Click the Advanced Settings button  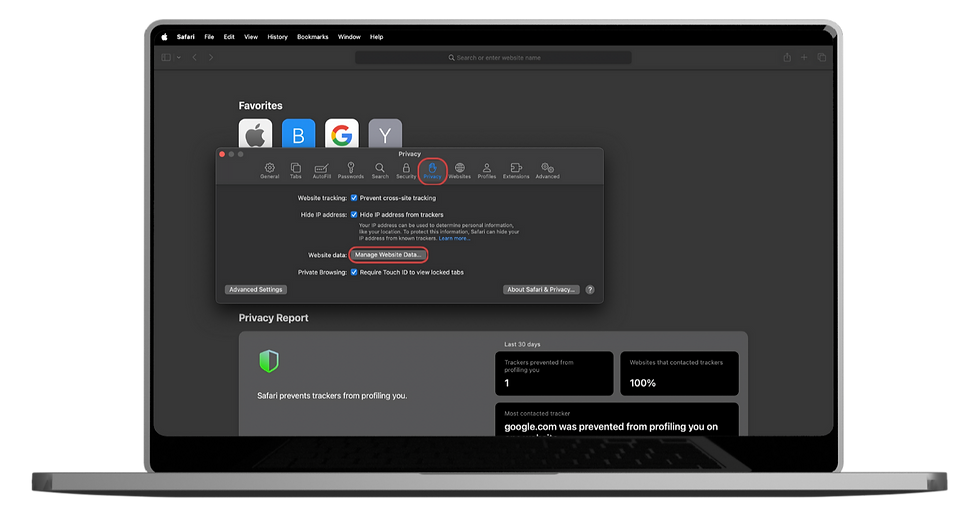pyautogui.click(x=256, y=290)
